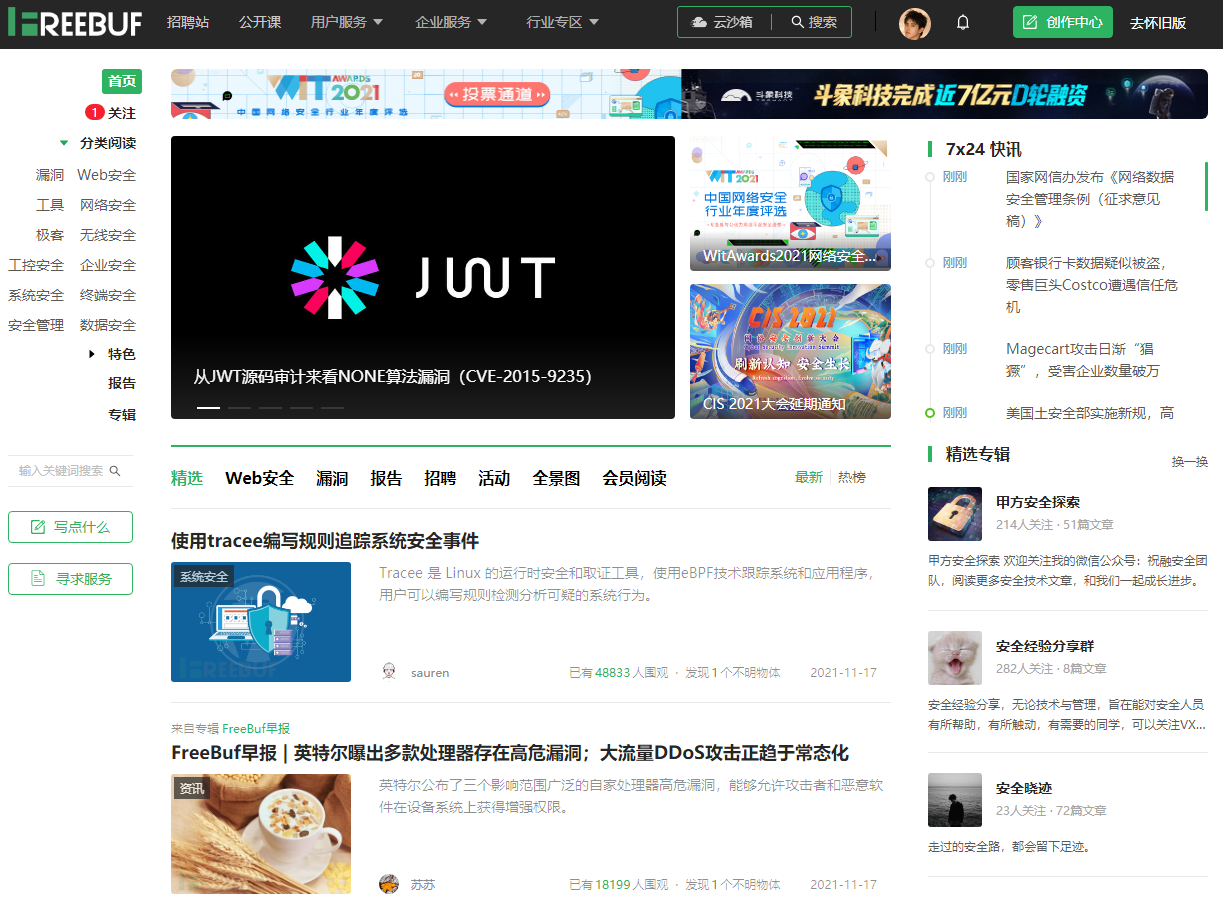Open Web安全 category in sidebar
This screenshot has height=897, width=1223.
click(x=107, y=175)
